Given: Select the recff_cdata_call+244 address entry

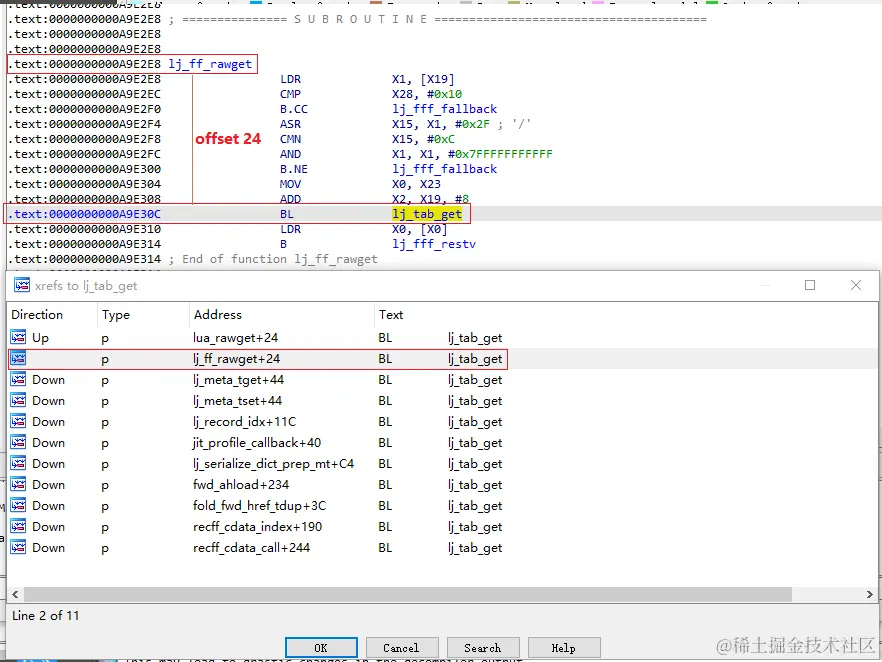Looking at the screenshot, I should point(251,547).
